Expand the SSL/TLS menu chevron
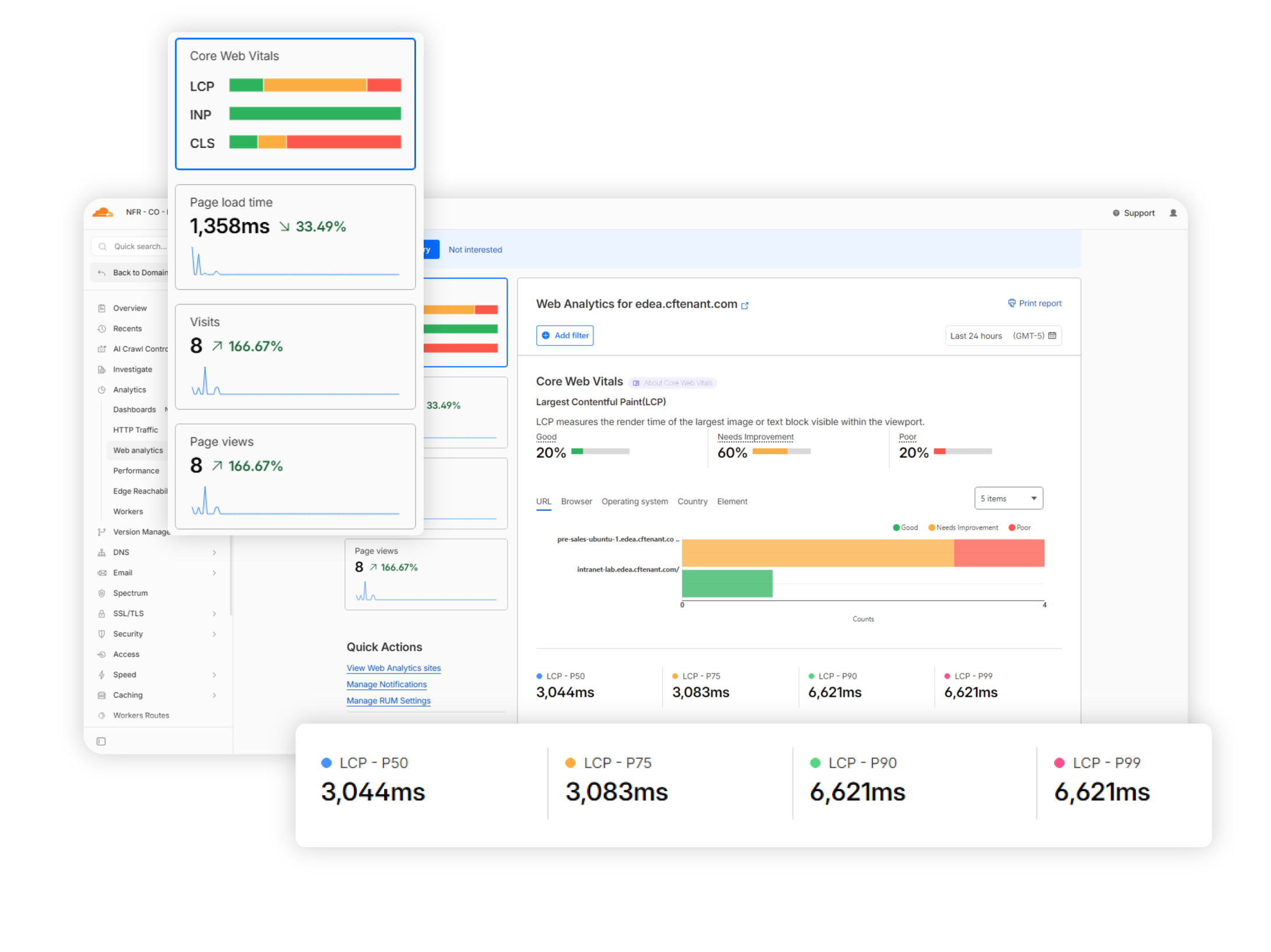This screenshot has width=1271, height=952. coord(214,613)
